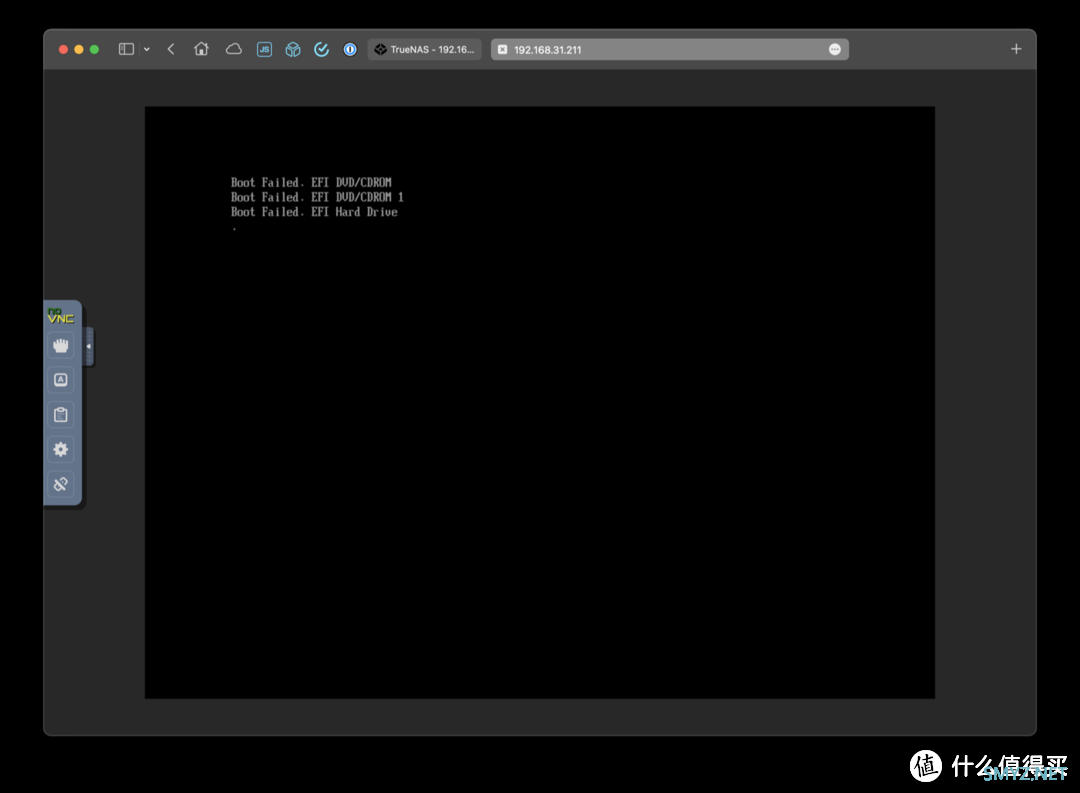Select the noVNC drag viewport hand icon
This screenshot has width=1080, height=793.
pos(61,346)
